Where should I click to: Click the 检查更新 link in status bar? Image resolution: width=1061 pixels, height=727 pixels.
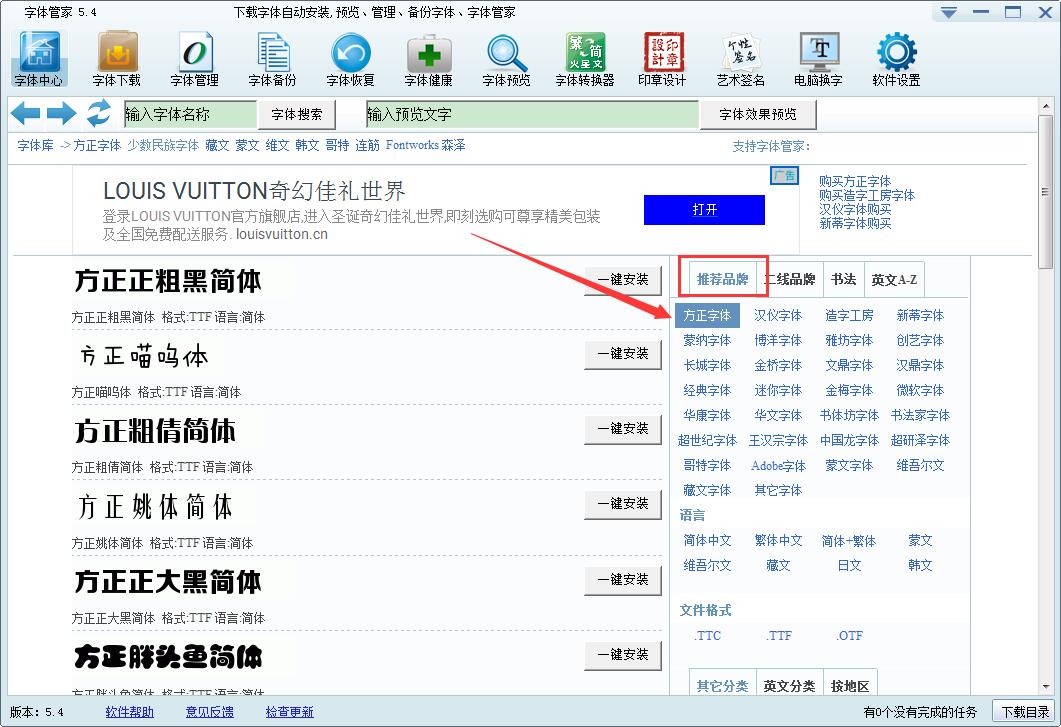289,712
